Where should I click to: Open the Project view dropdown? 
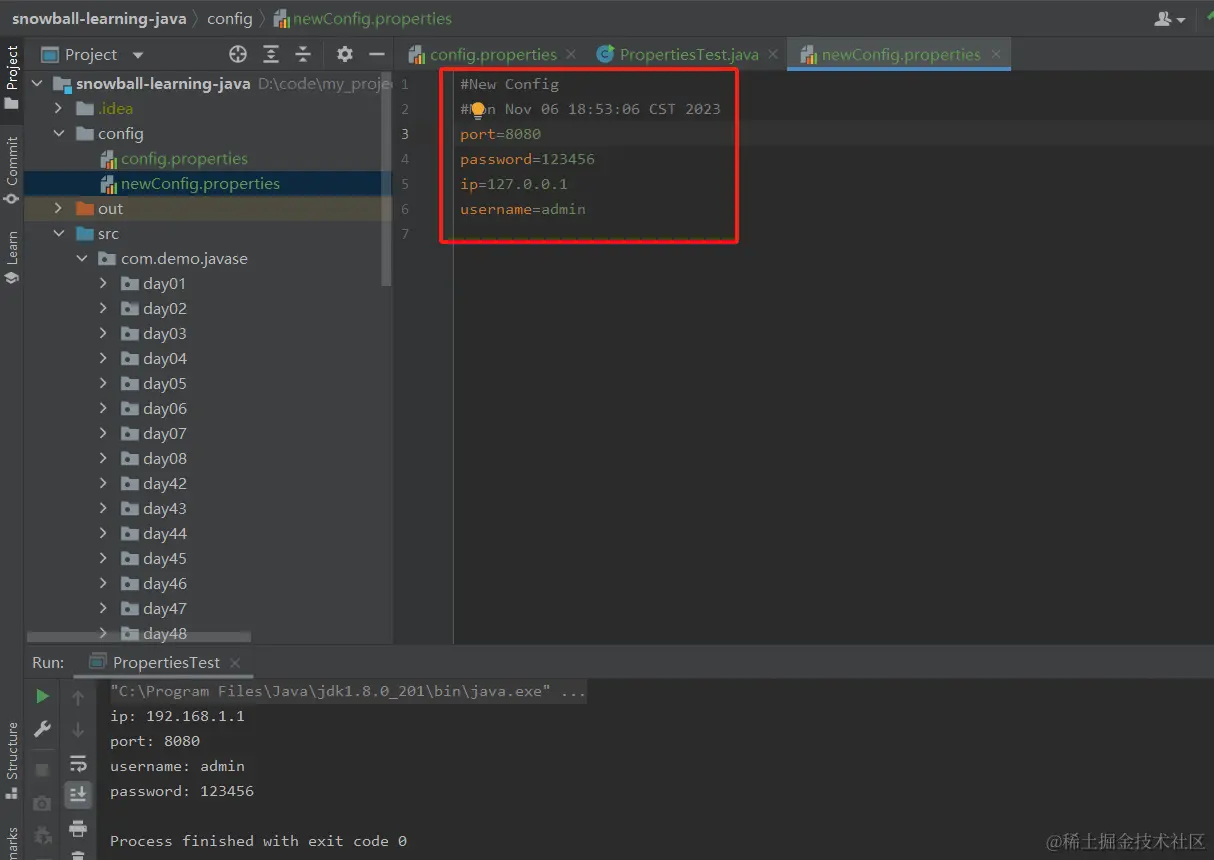click(x=138, y=55)
